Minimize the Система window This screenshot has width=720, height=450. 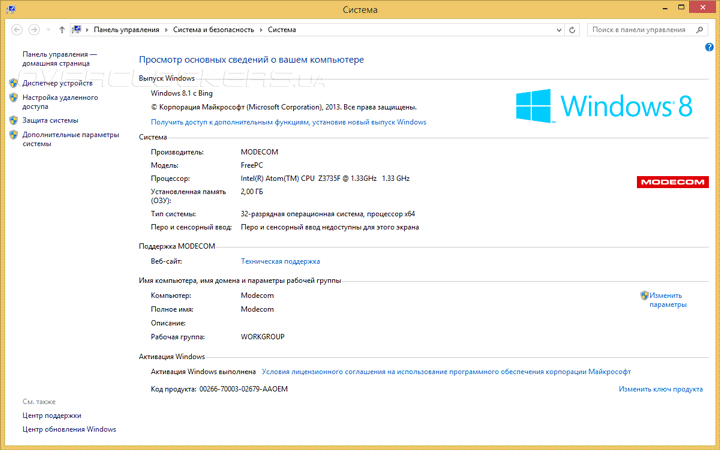click(x=665, y=8)
